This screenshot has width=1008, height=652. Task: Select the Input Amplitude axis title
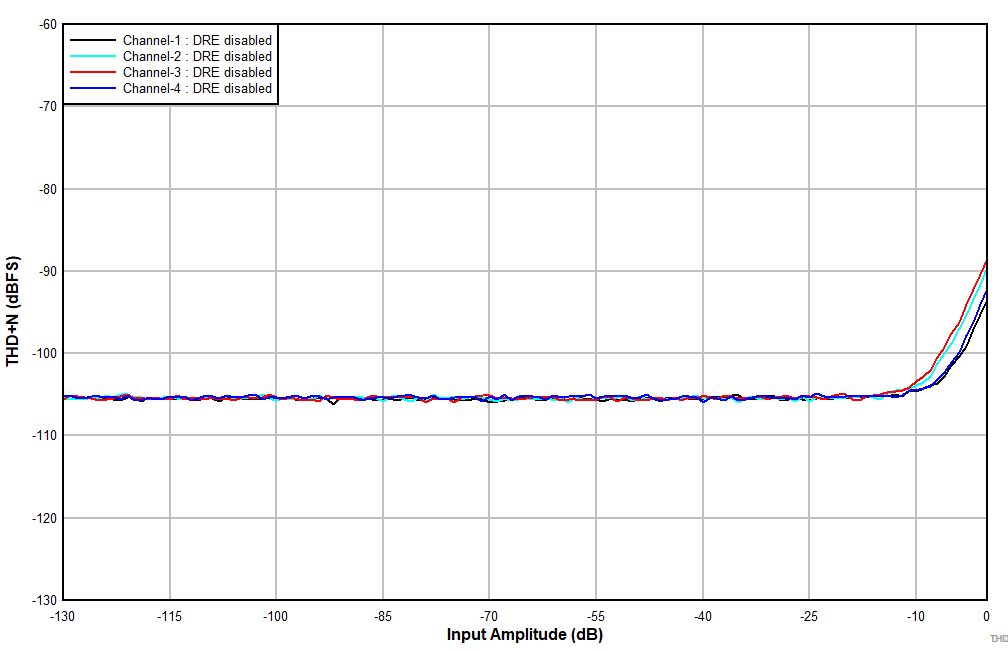click(x=524, y=633)
